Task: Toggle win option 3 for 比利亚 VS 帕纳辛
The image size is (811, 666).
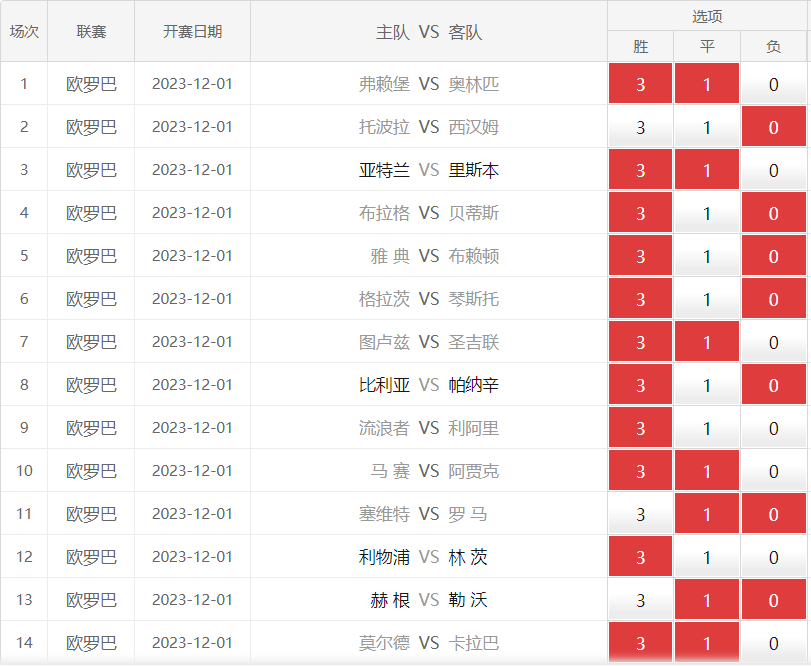Action: click(x=640, y=384)
